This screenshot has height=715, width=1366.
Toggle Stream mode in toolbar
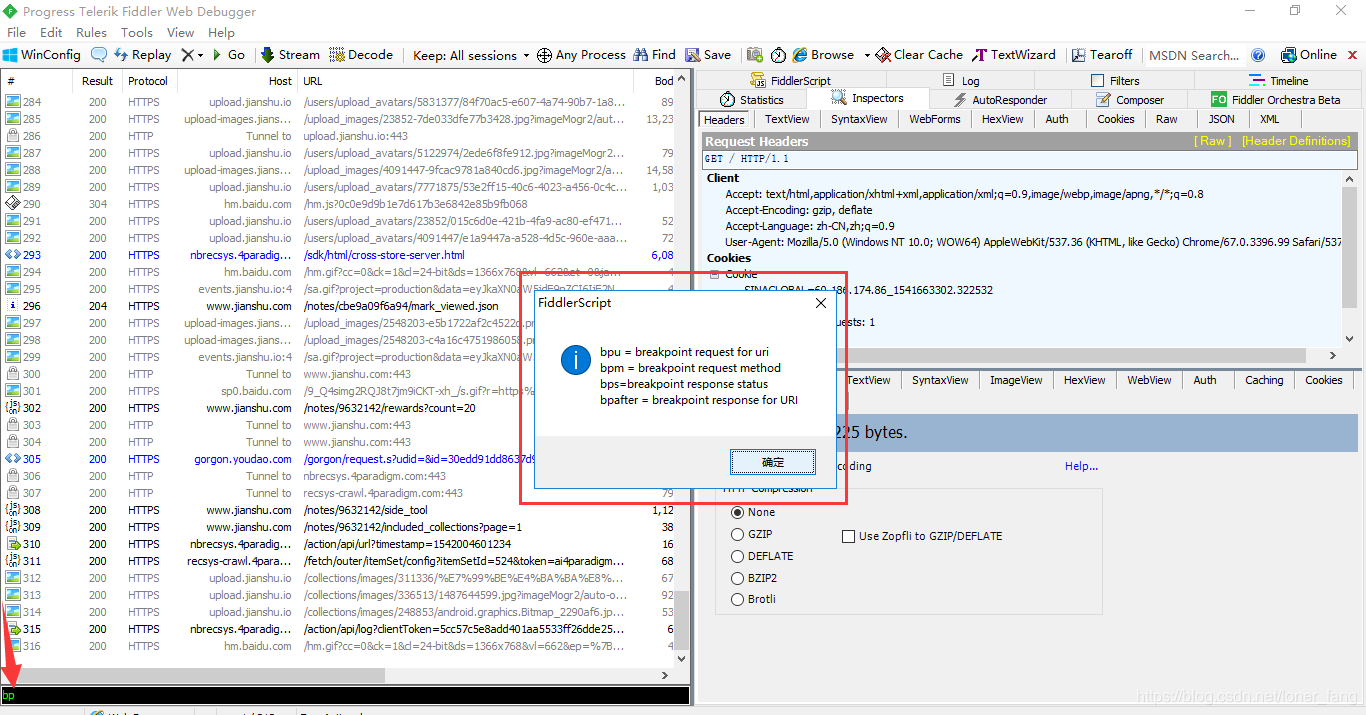pos(290,55)
